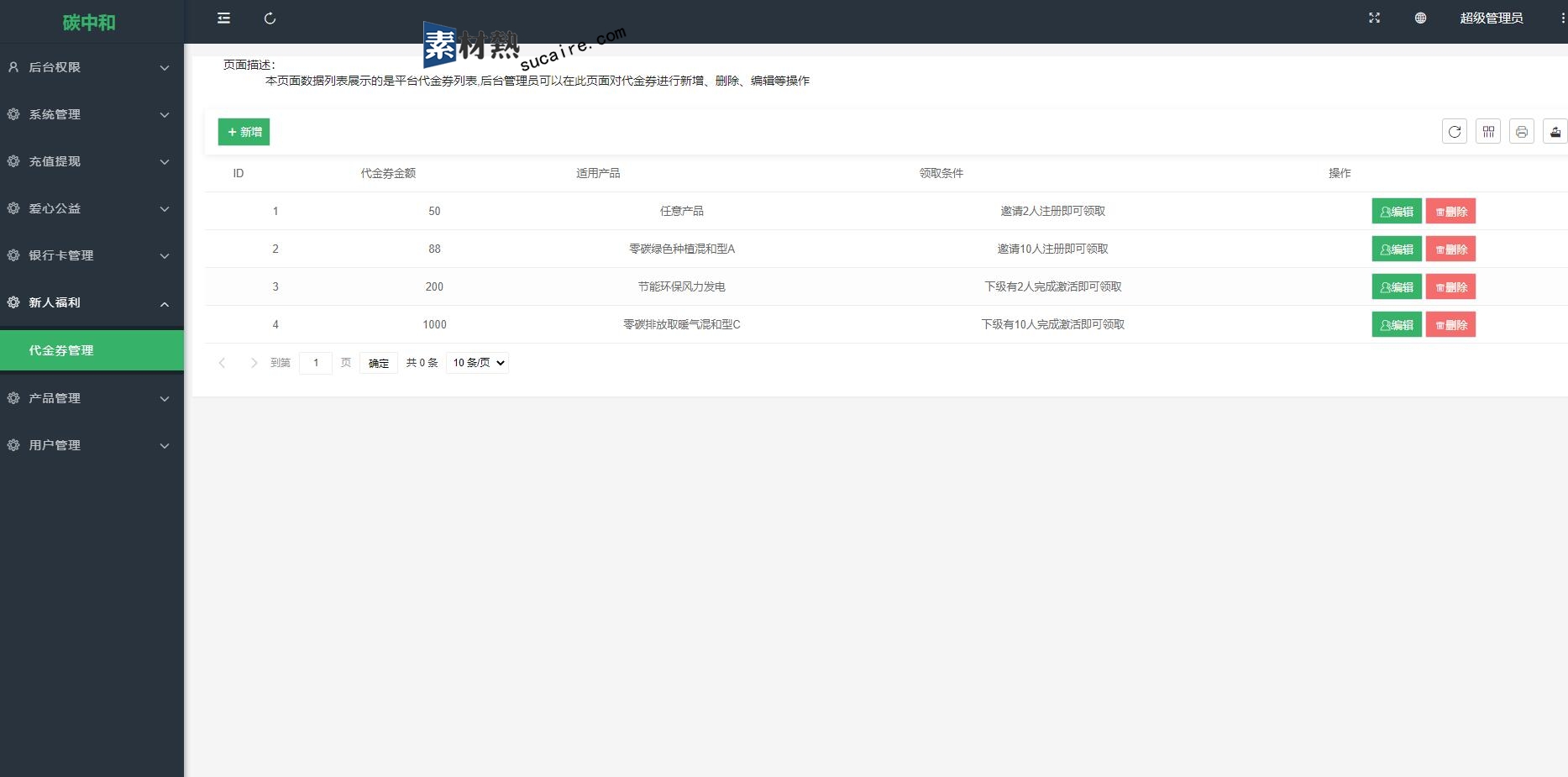Click the 邀请2人注册即可领取 cell
Screen dimensions: 1568x777
click(1052, 211)
